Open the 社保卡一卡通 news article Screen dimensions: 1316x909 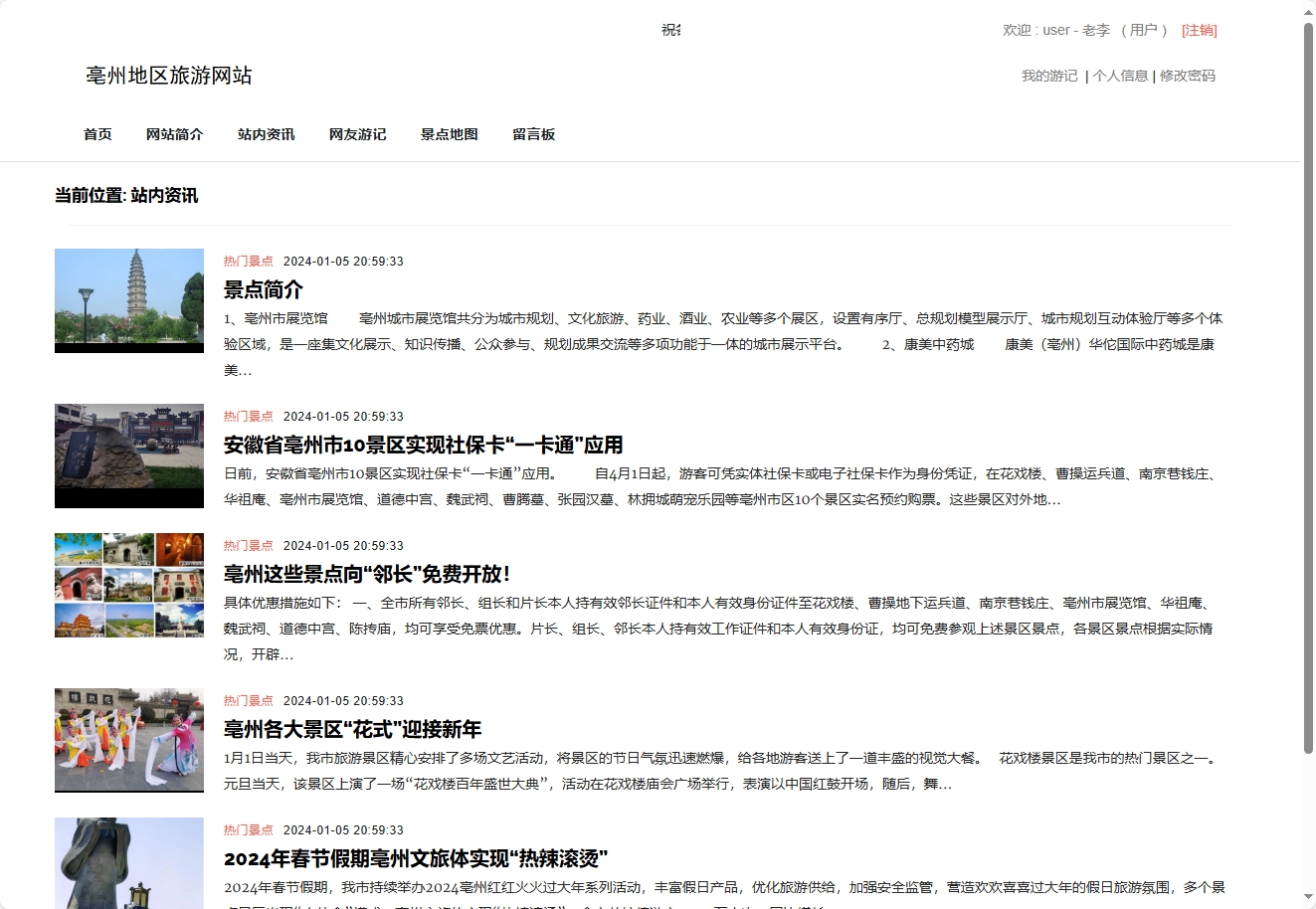point(424,445)
